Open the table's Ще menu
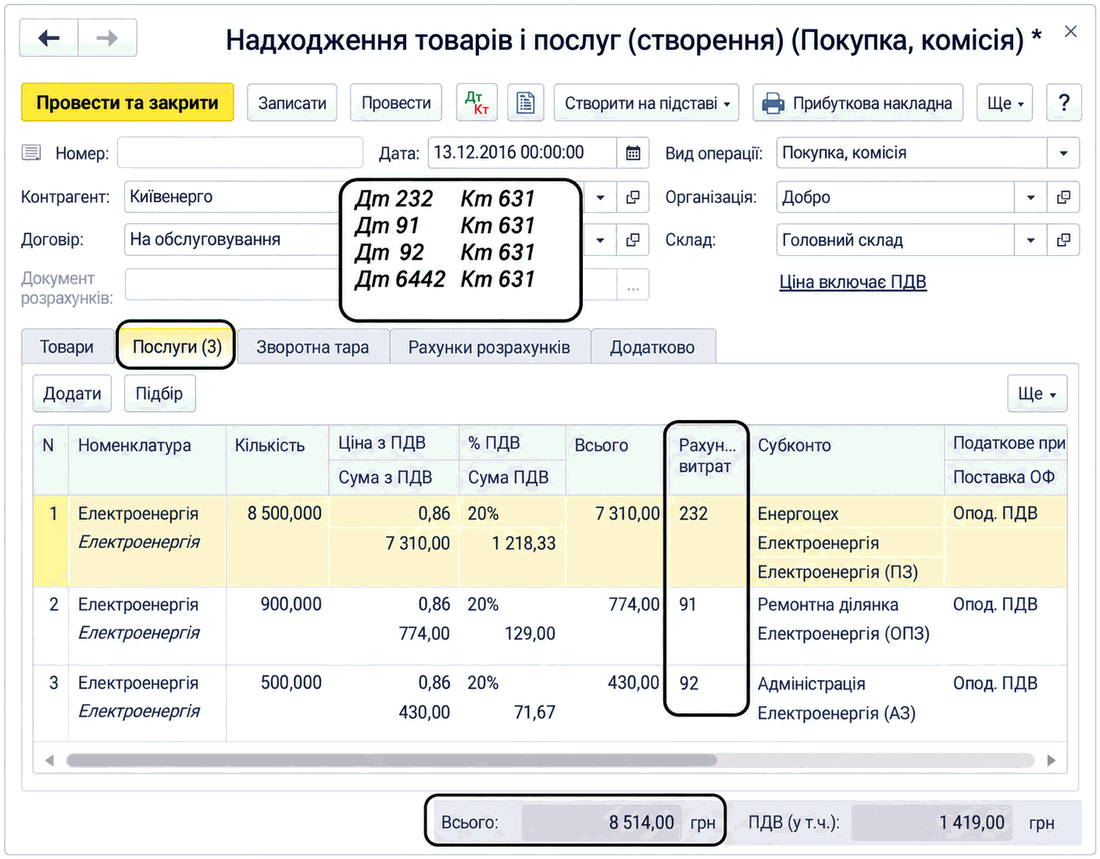1100x859 pixels. tap(1037, 394)
